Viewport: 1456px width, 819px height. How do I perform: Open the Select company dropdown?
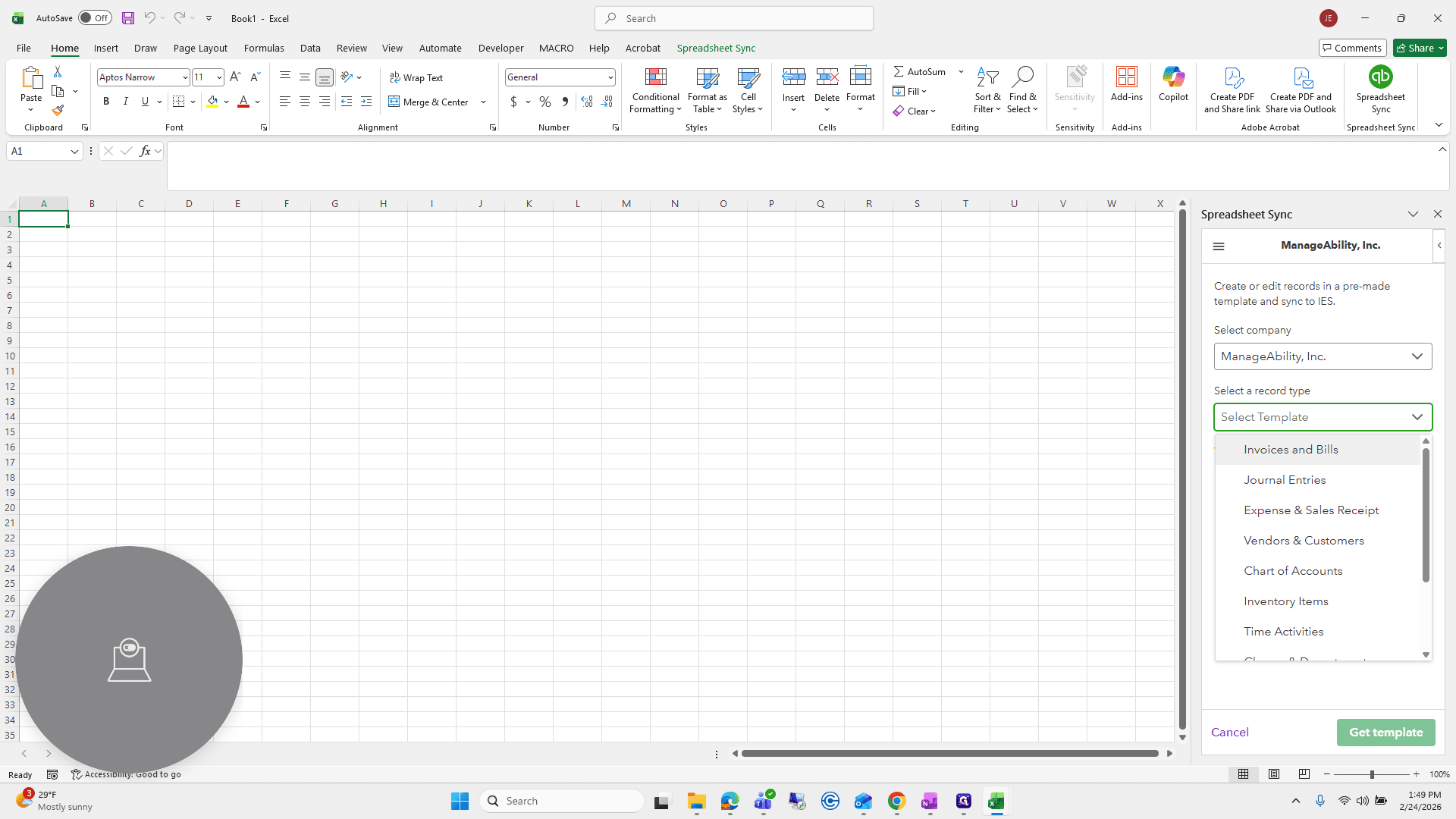pyautogui.click(x=1323, y=356)
